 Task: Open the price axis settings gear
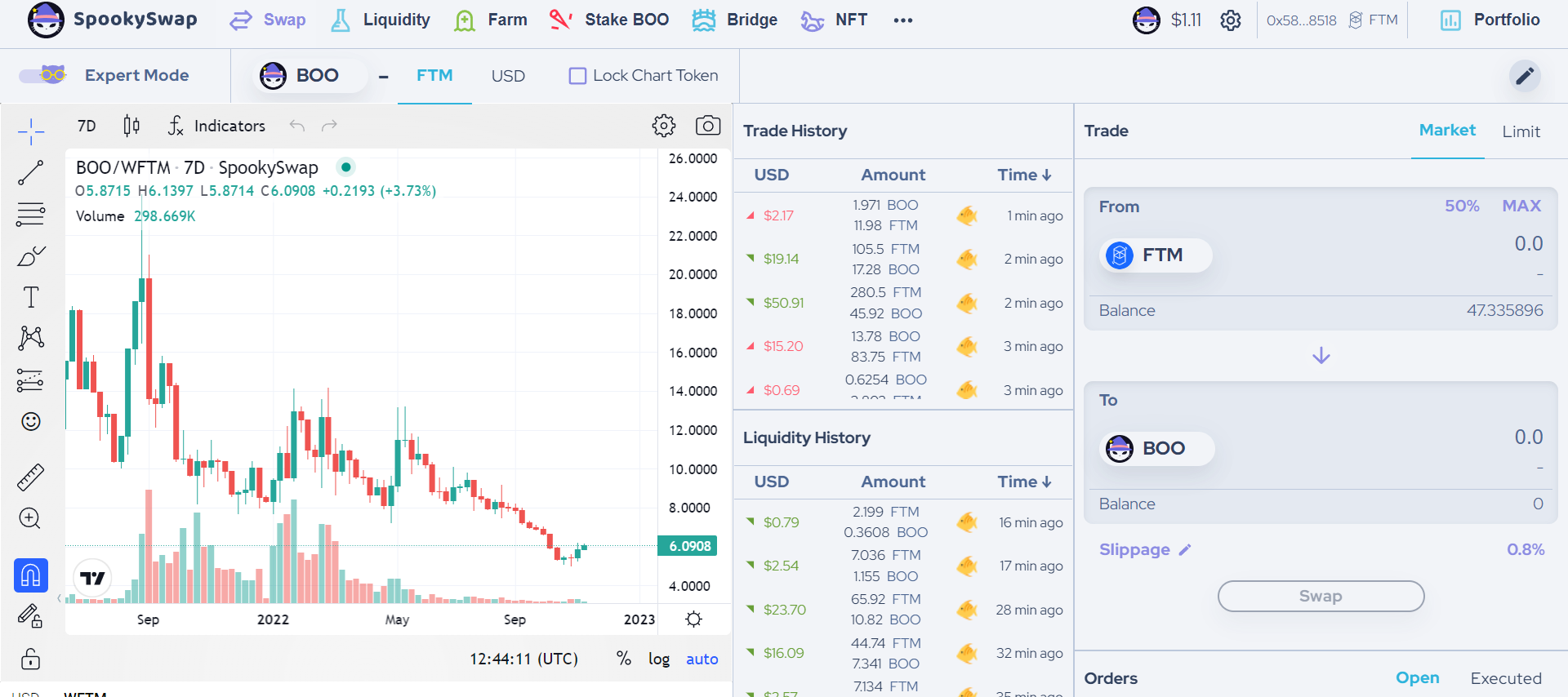click(x=694, y=619)
